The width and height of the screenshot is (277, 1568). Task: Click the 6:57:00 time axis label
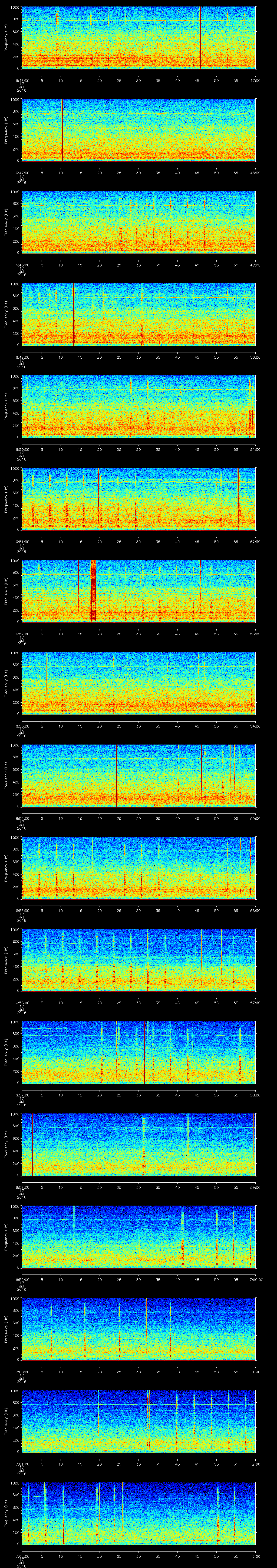[x=22, y=1095]
